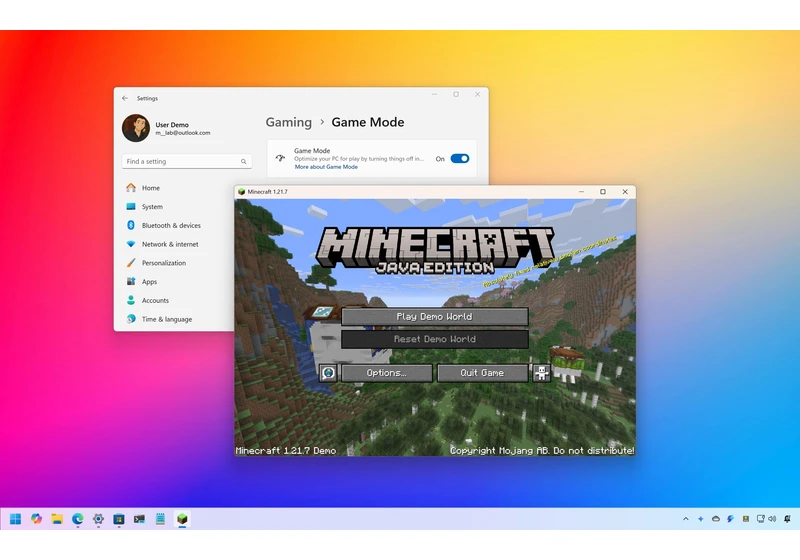
Task: Open Minecraft accessibility settings icon button
Action: [x=541, y=373]
